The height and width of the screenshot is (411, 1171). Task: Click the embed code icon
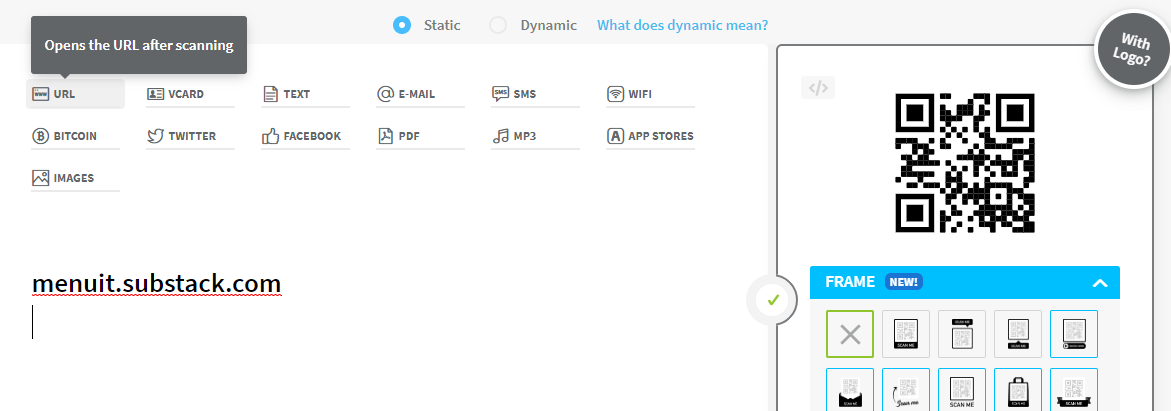pos(819,87)
